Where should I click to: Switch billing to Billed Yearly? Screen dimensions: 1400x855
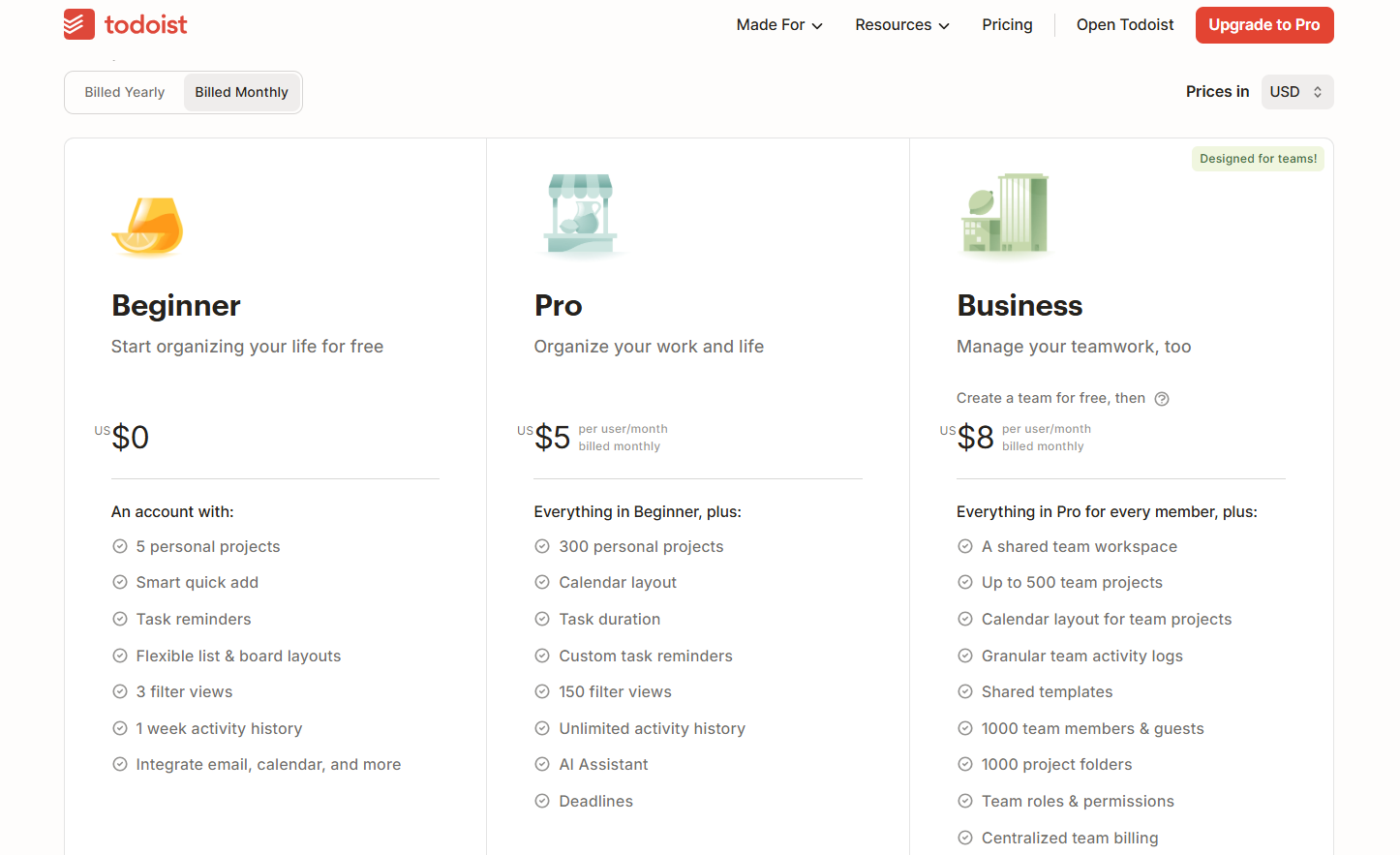point(125,92)
